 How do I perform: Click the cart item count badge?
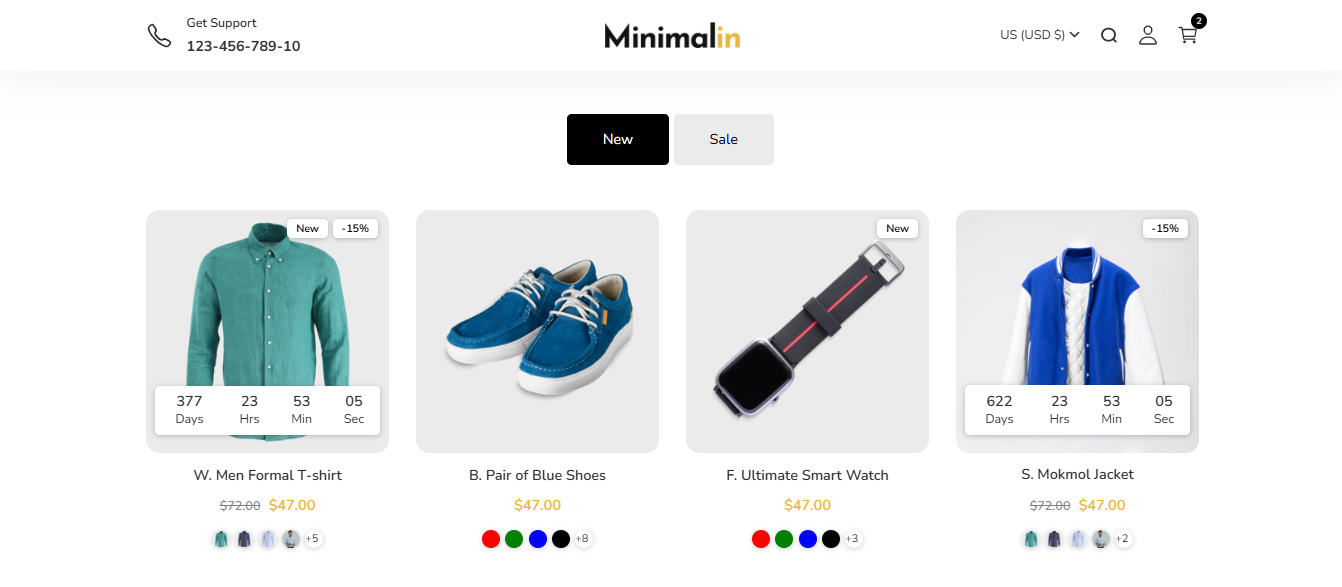point(1199,21)
